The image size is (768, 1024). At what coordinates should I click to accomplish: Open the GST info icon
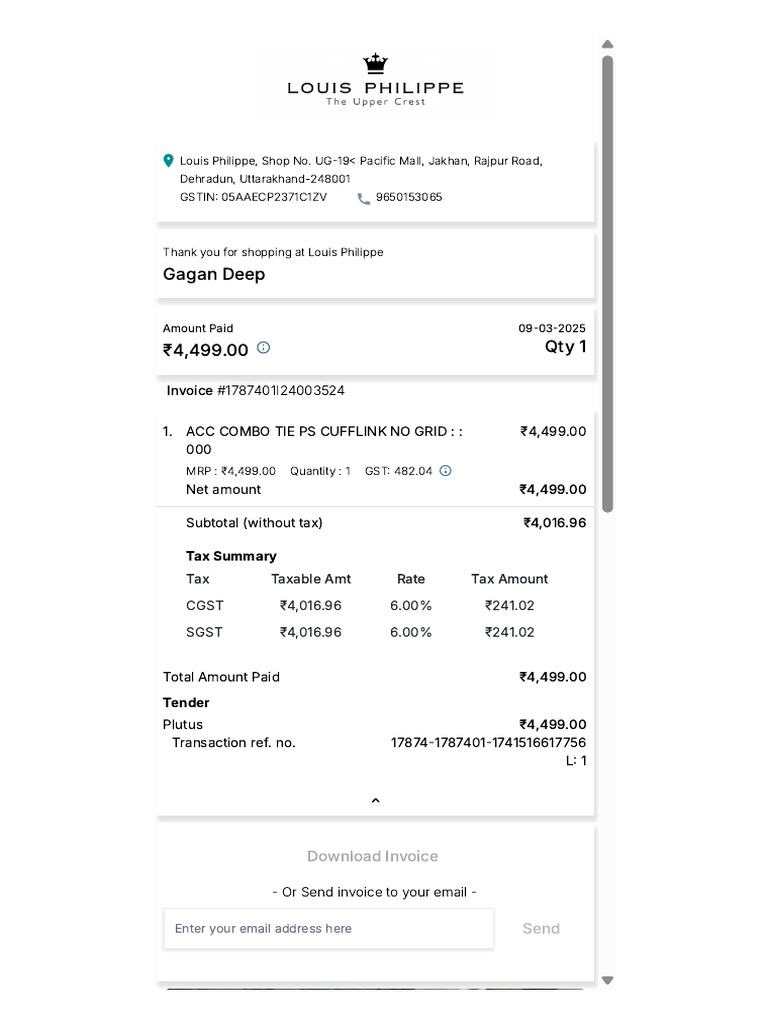[446, 470]
